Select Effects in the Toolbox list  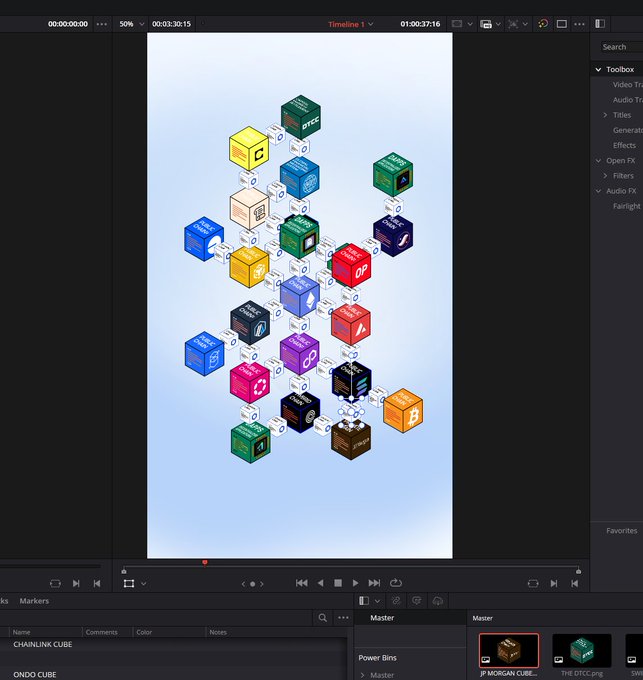point(624,145)
